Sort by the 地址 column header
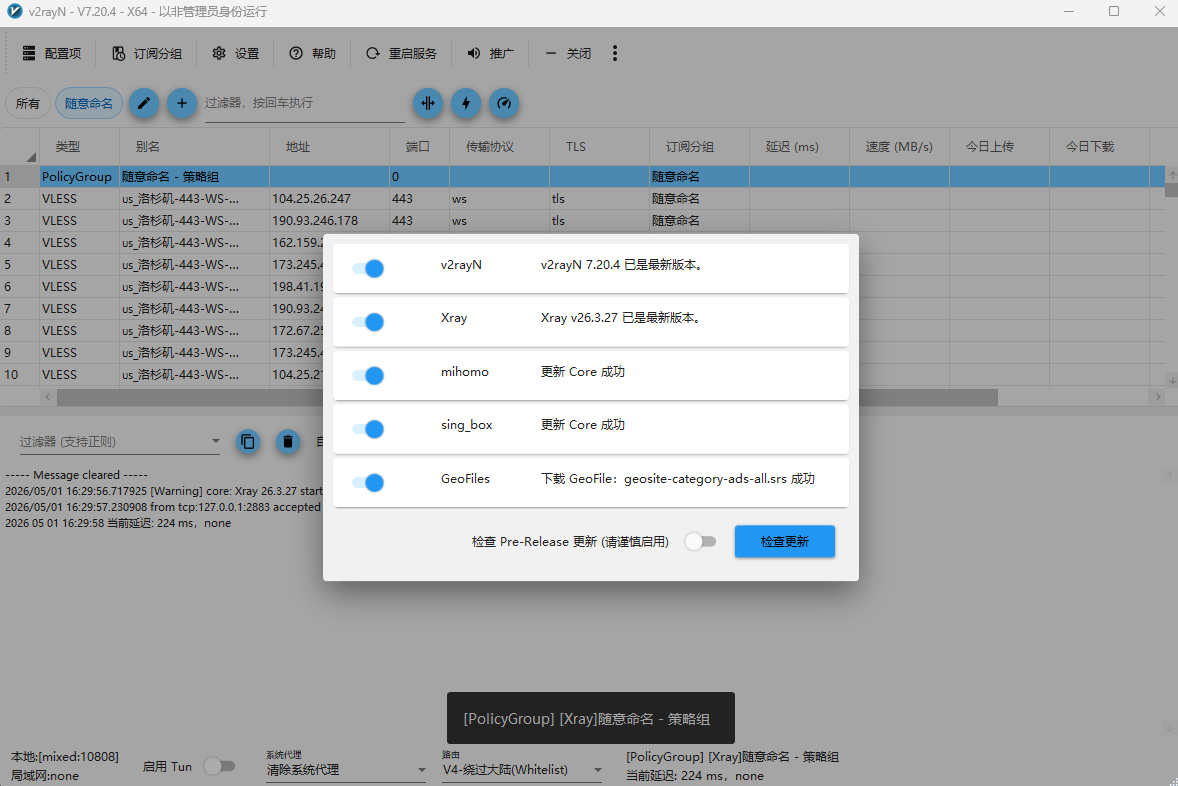Screen dimensions: 1178x786 [x=329, y=147]
